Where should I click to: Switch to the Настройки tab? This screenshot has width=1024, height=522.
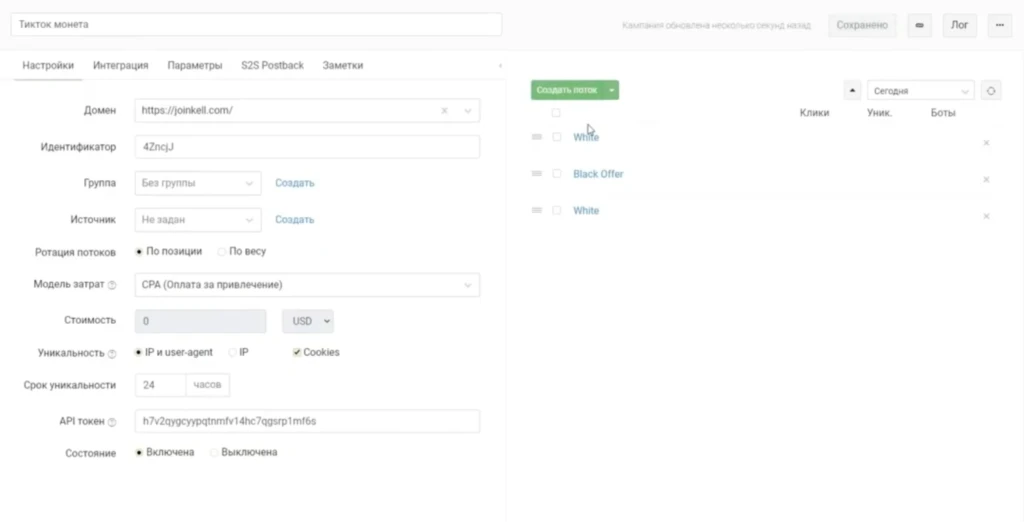[48, 65]
